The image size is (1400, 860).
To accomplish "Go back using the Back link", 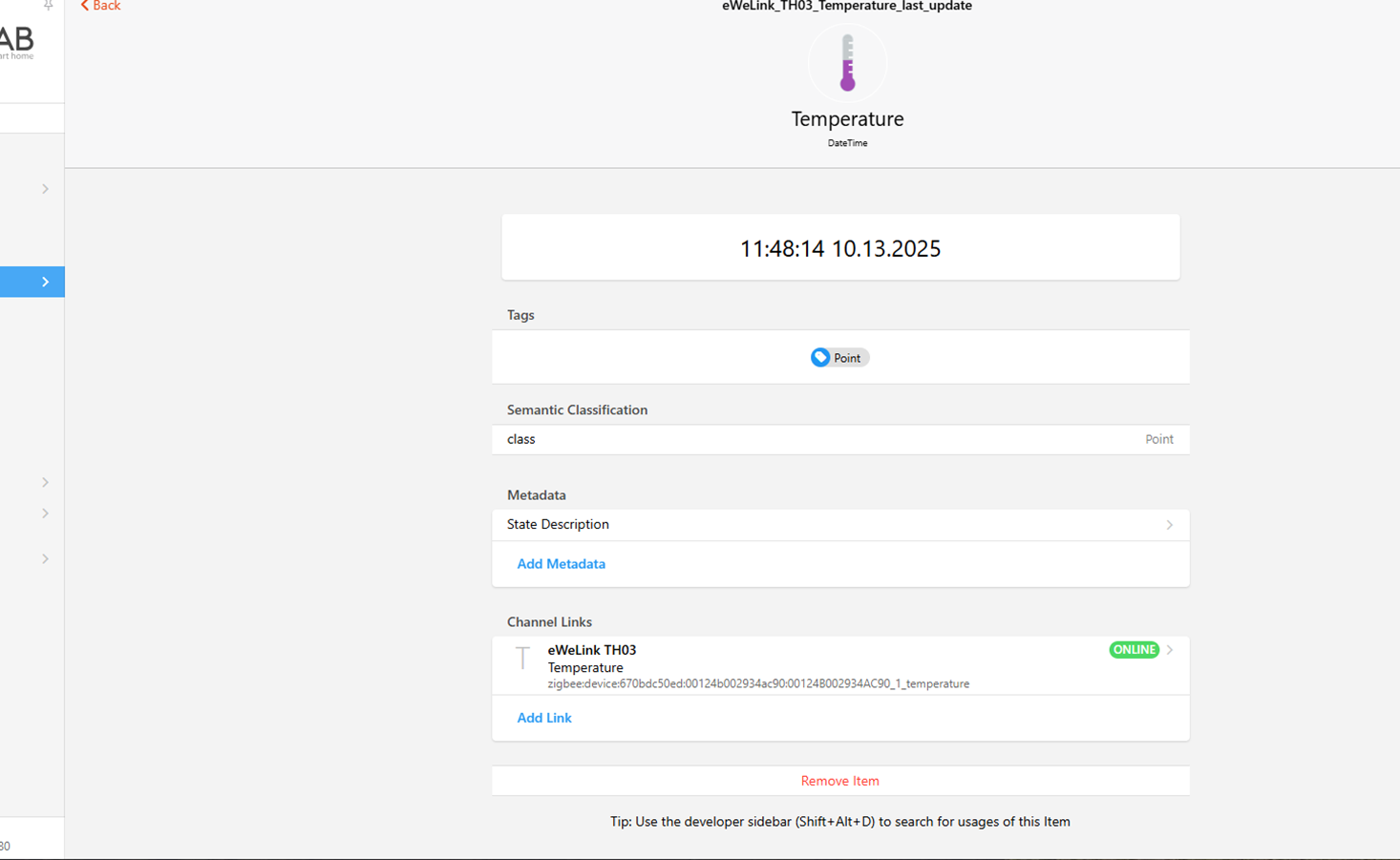I will (100, 6).
